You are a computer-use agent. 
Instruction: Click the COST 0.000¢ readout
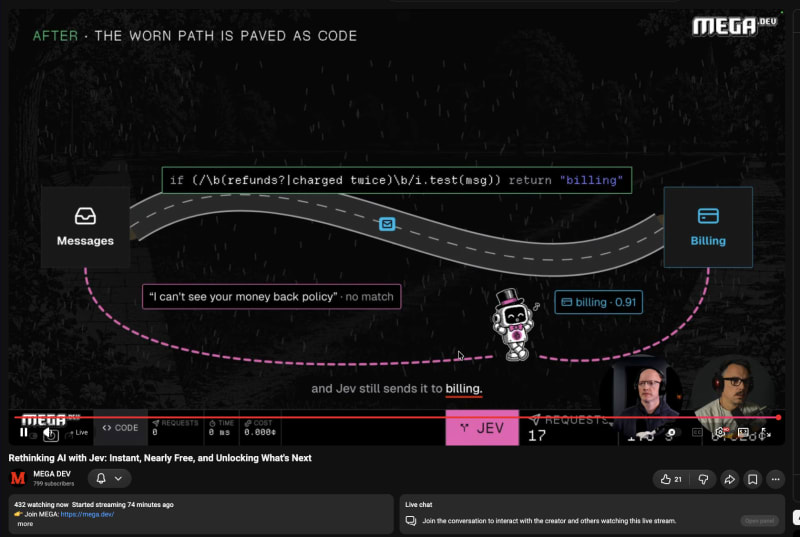point(260,428)
